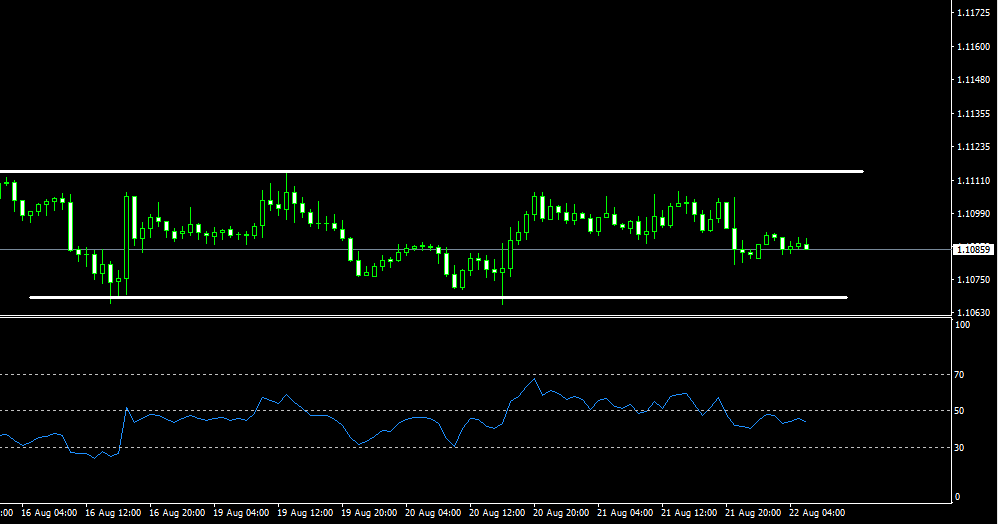The width and height of the screenshot is (999, 524).
Task: Click the 20 Aug 20:00 time label
Action: [561, 513]
